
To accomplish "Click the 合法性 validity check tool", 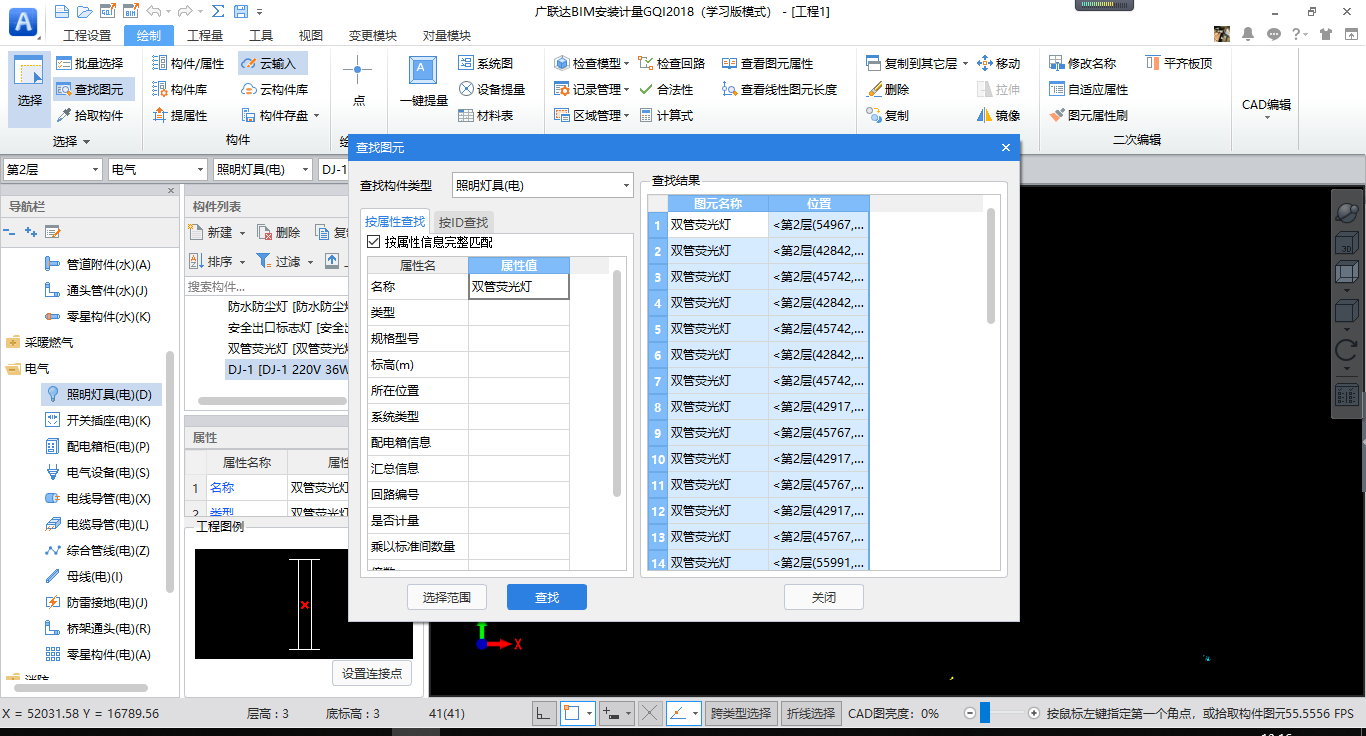I will point(665,89).
